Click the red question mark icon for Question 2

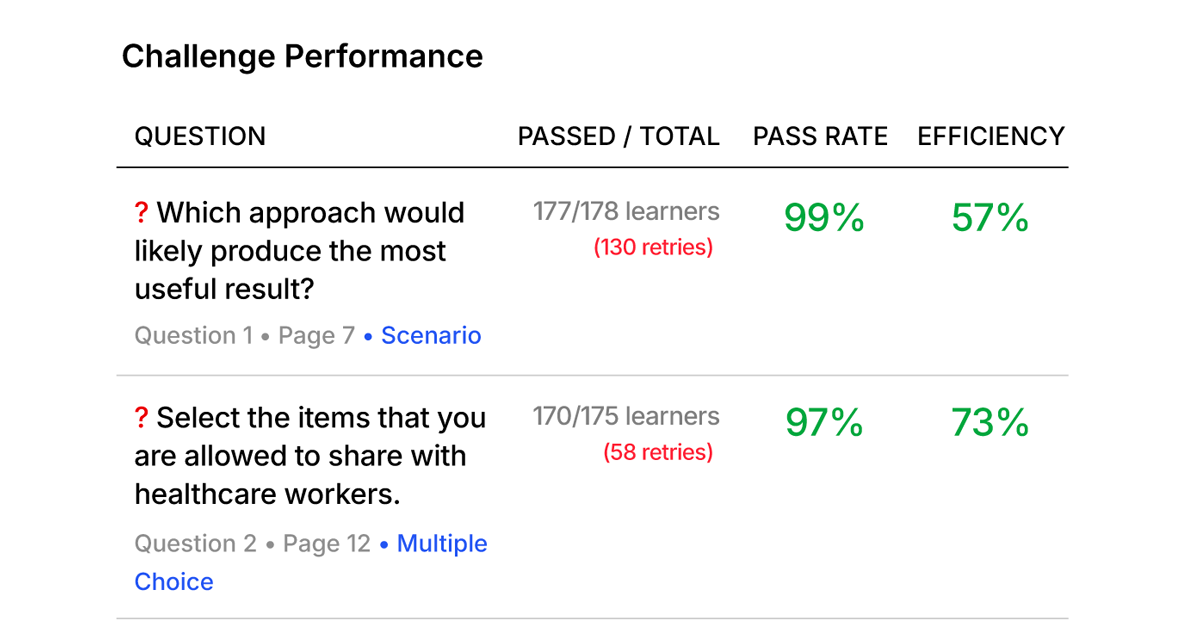click(141, 417)
